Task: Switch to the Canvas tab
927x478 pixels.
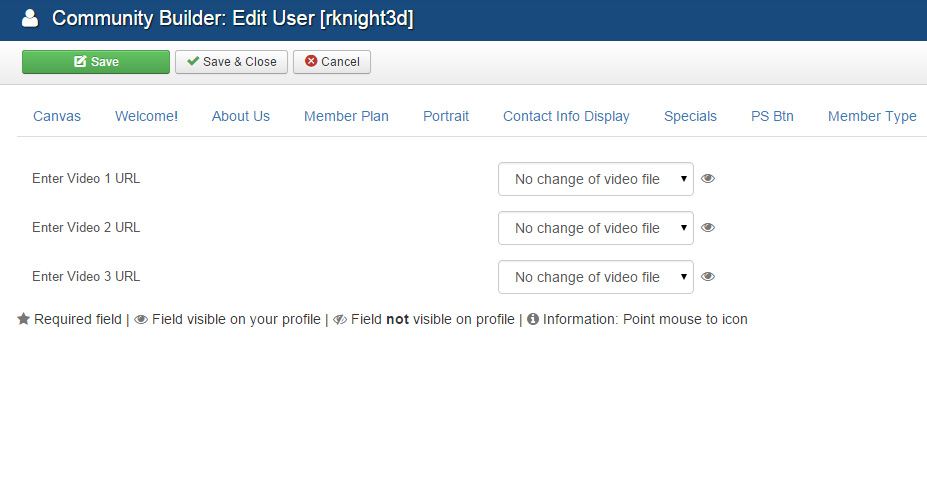Action: point(57,116)
